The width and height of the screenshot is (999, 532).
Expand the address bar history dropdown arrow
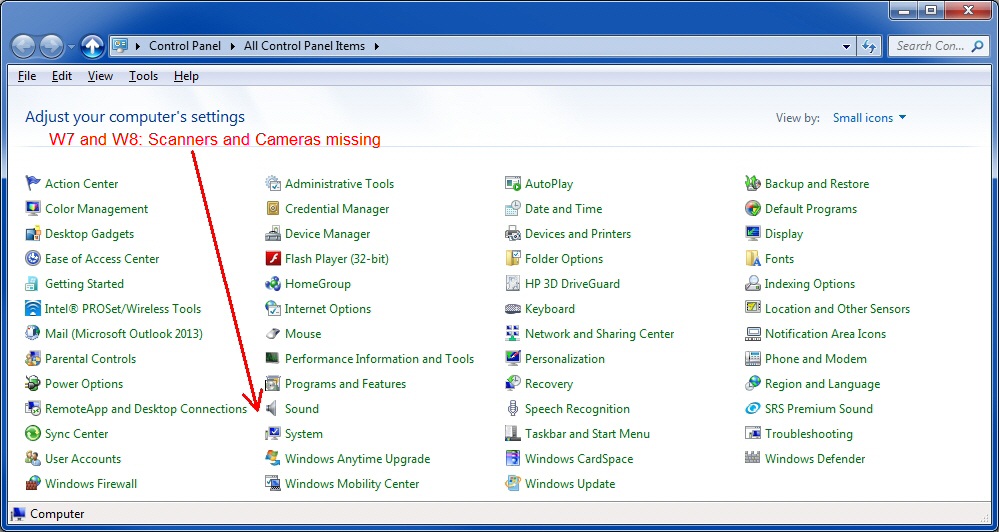[x=846, y=47]
